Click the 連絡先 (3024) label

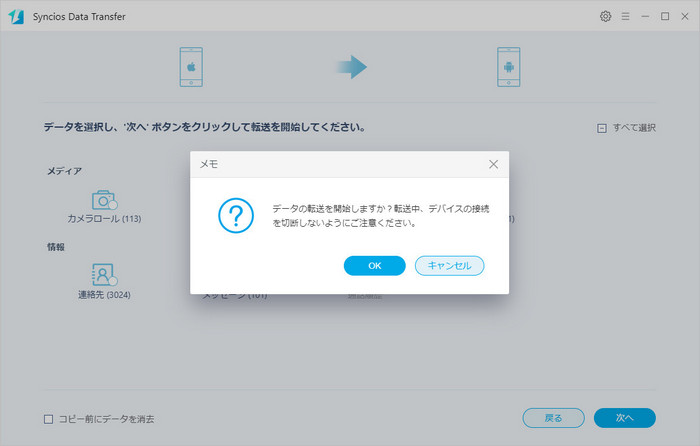tap(104, 295)
